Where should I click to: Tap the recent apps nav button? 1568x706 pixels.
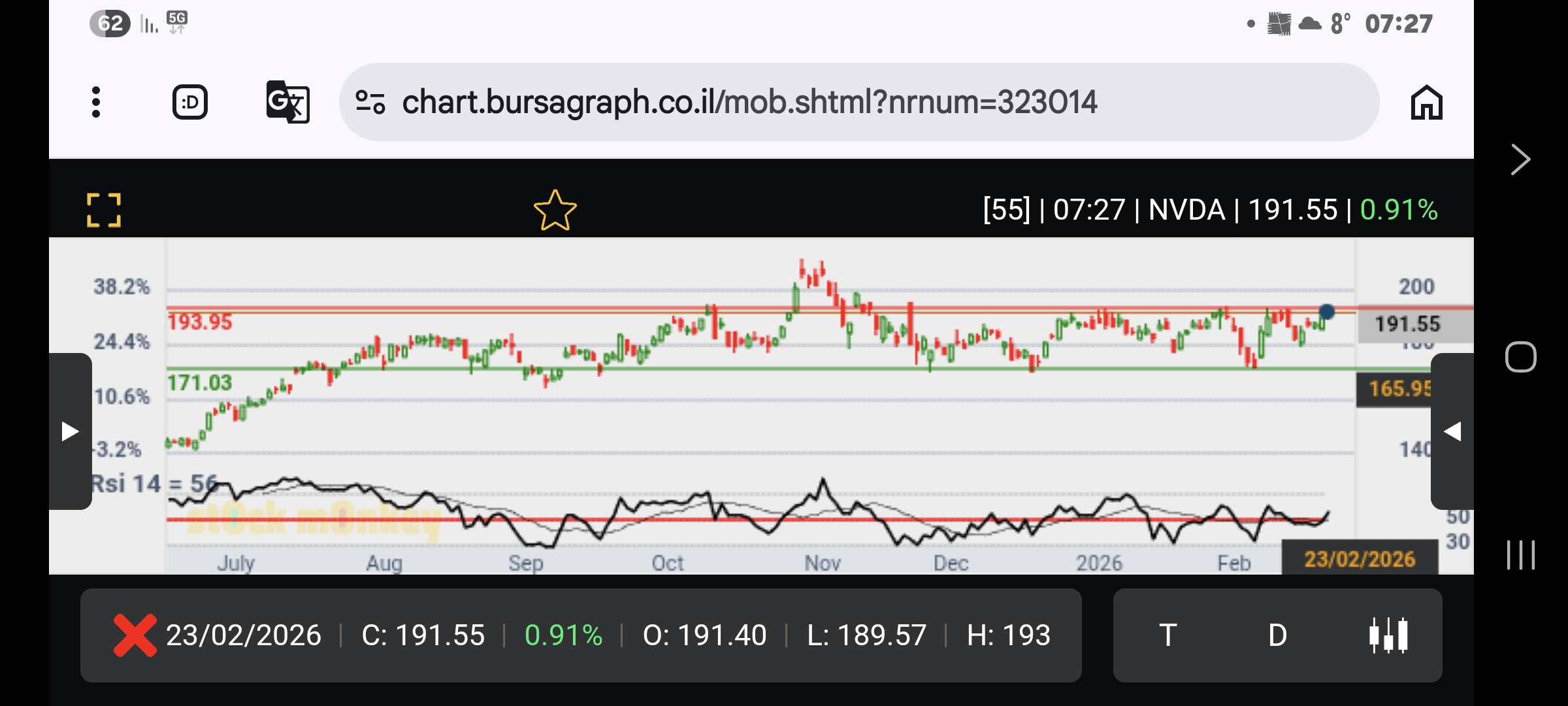pyautogui.click(x=1520, y=555)
